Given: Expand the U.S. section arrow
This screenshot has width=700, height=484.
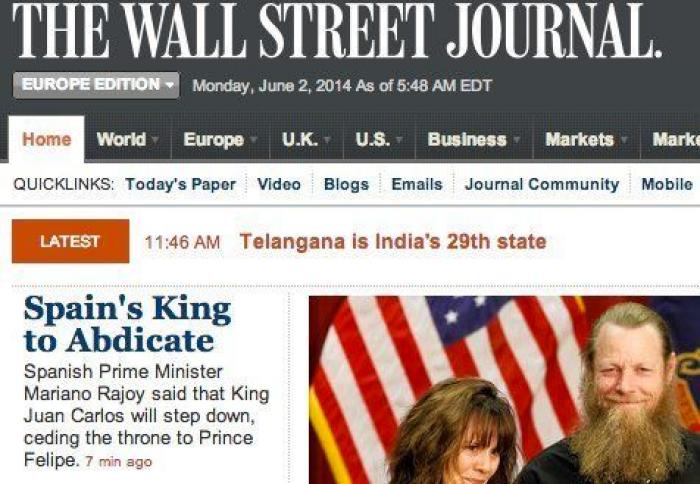Looking at the screenshot, I should (399, 140).
